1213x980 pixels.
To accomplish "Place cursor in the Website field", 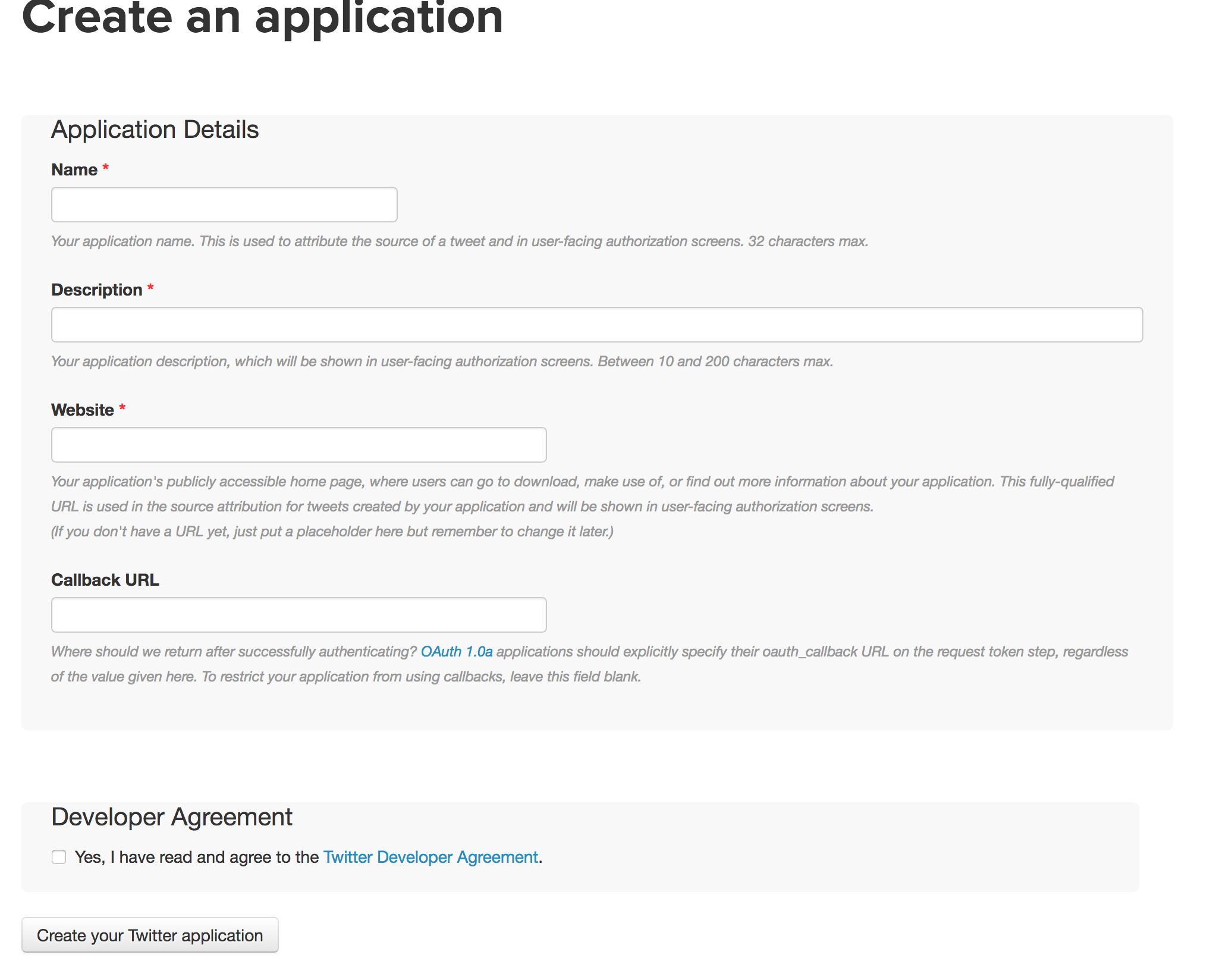I will 298,444.
